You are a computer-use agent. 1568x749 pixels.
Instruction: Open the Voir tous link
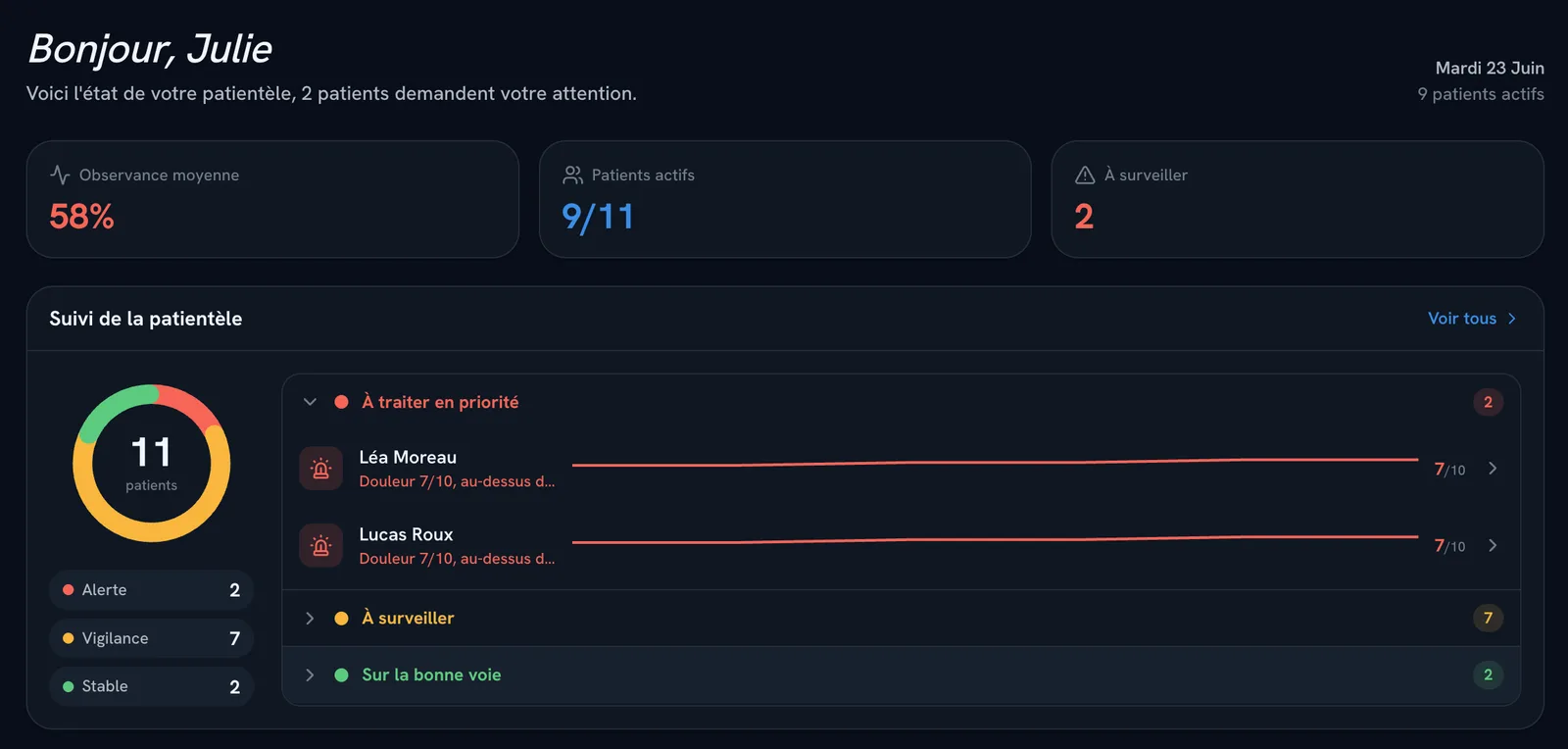[x=1472, y=319]
